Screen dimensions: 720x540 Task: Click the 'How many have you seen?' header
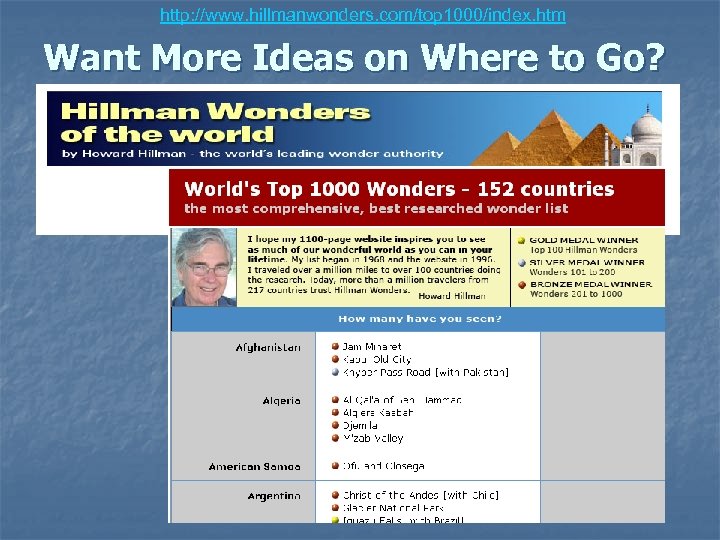[x=420, y=319]
